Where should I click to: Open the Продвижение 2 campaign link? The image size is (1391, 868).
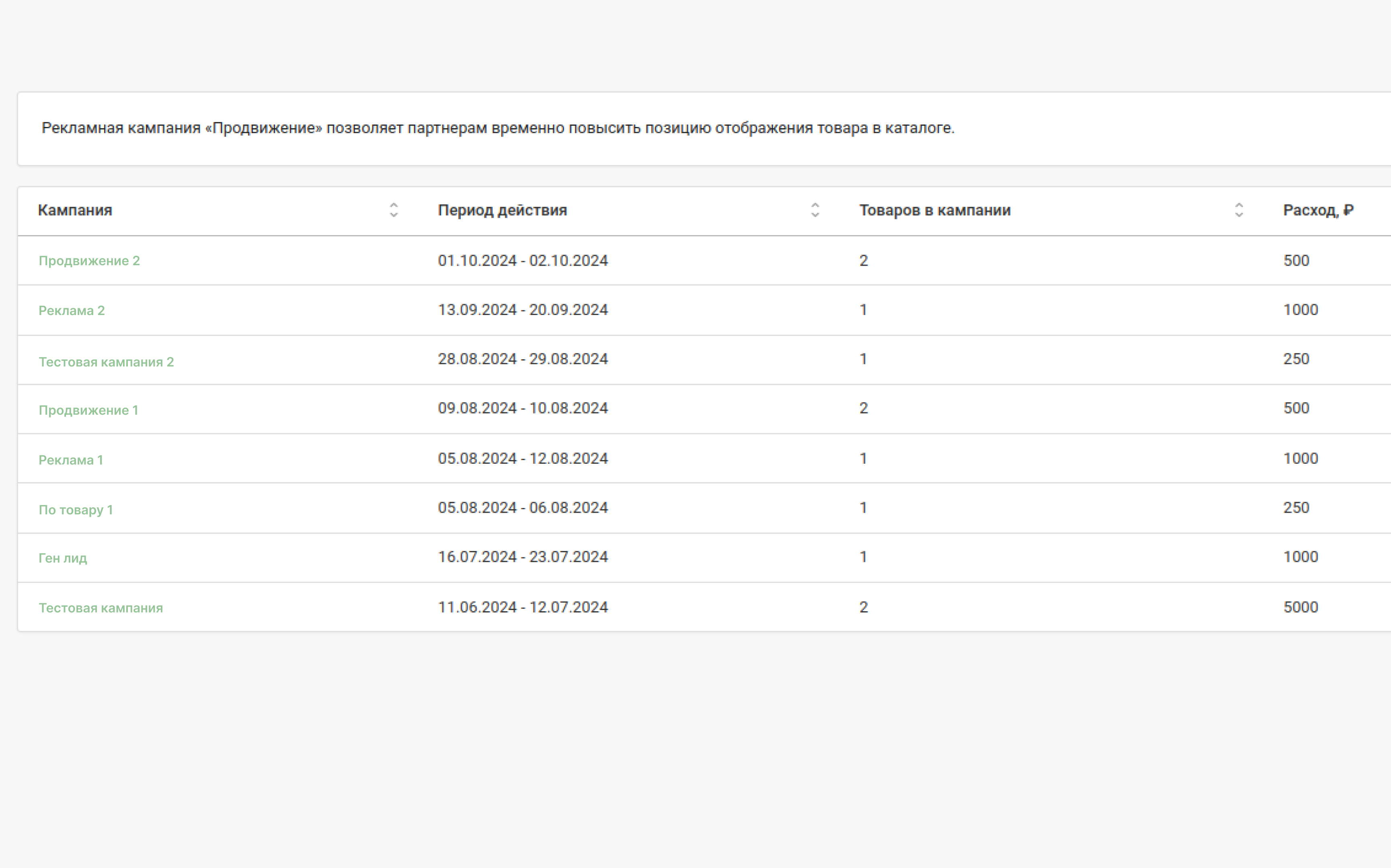[x=89, y=261]
